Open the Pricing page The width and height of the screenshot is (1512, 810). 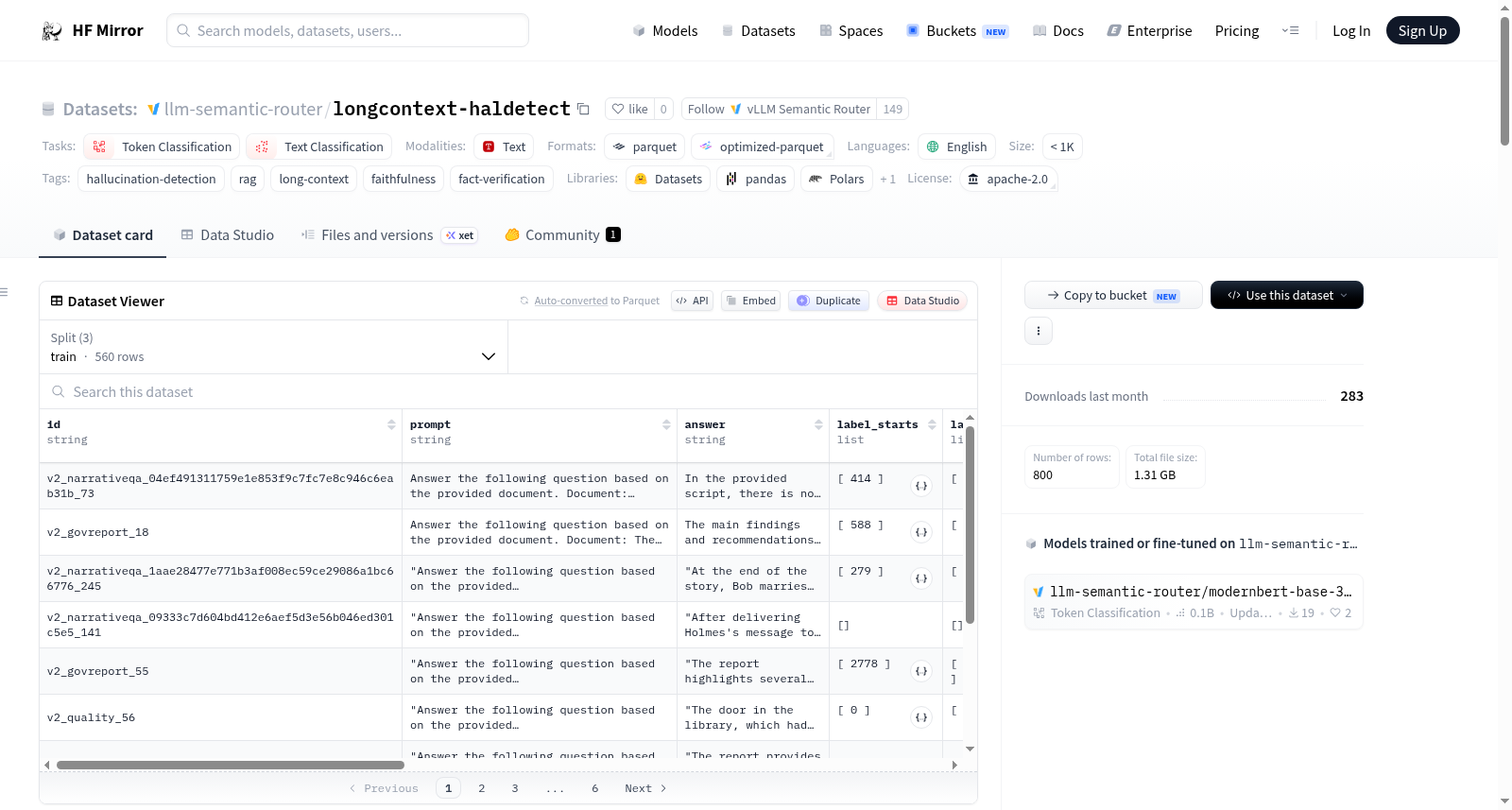coord(1237,31)
